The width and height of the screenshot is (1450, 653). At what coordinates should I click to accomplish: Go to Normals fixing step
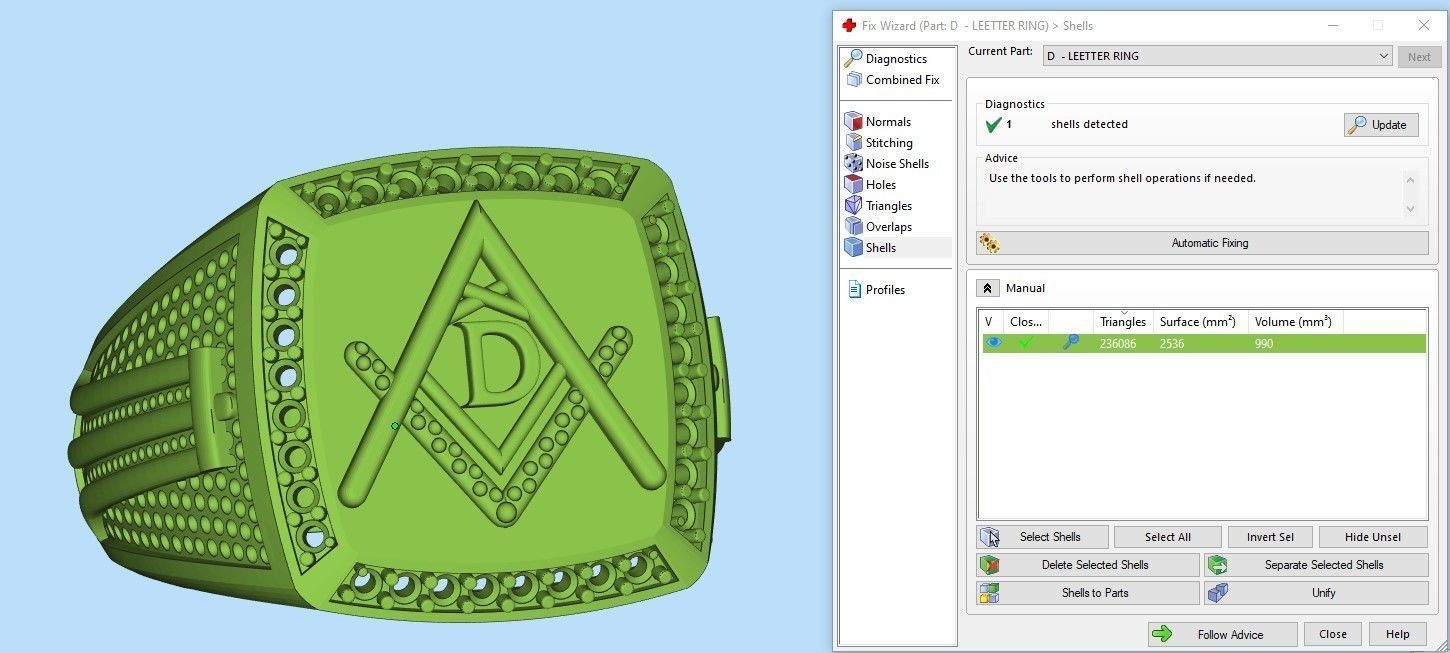[x=888, y=122]
